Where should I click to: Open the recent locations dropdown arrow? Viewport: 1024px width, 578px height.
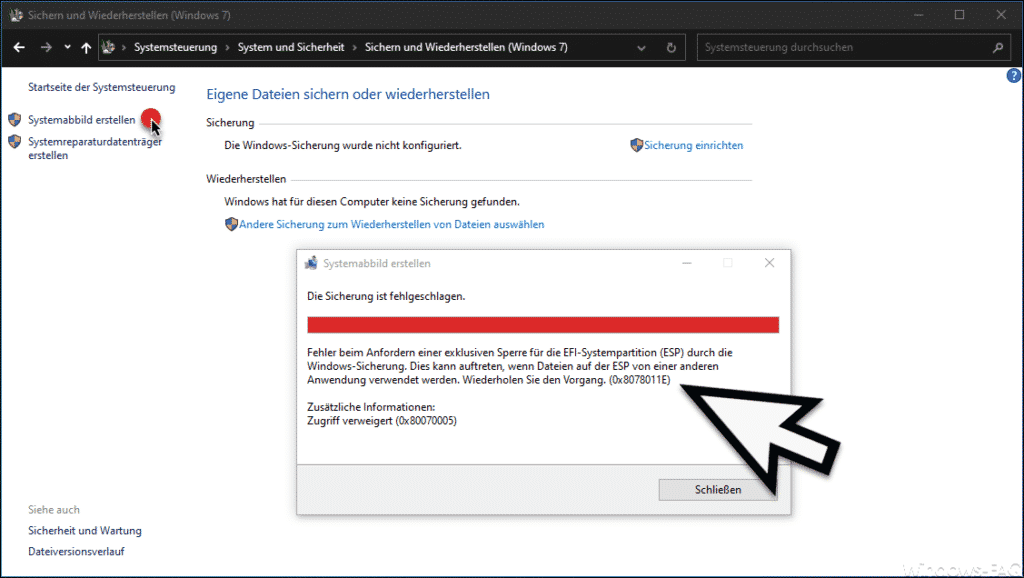[x=67, y=47]
